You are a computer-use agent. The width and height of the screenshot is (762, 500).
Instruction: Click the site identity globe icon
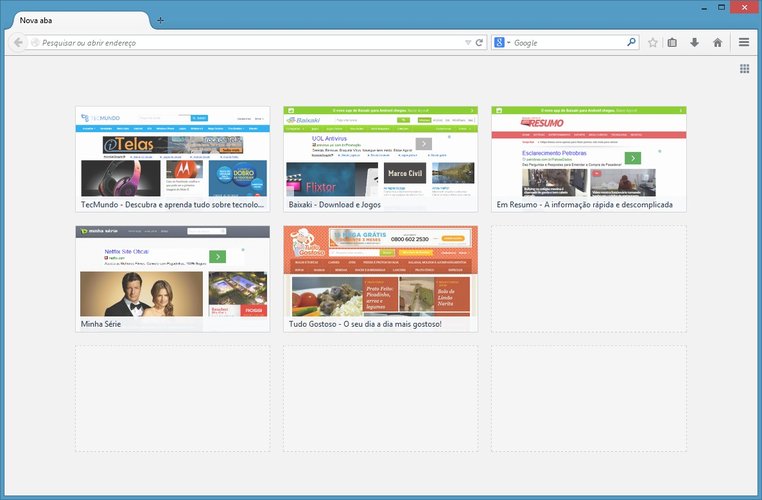click(35, 43)
